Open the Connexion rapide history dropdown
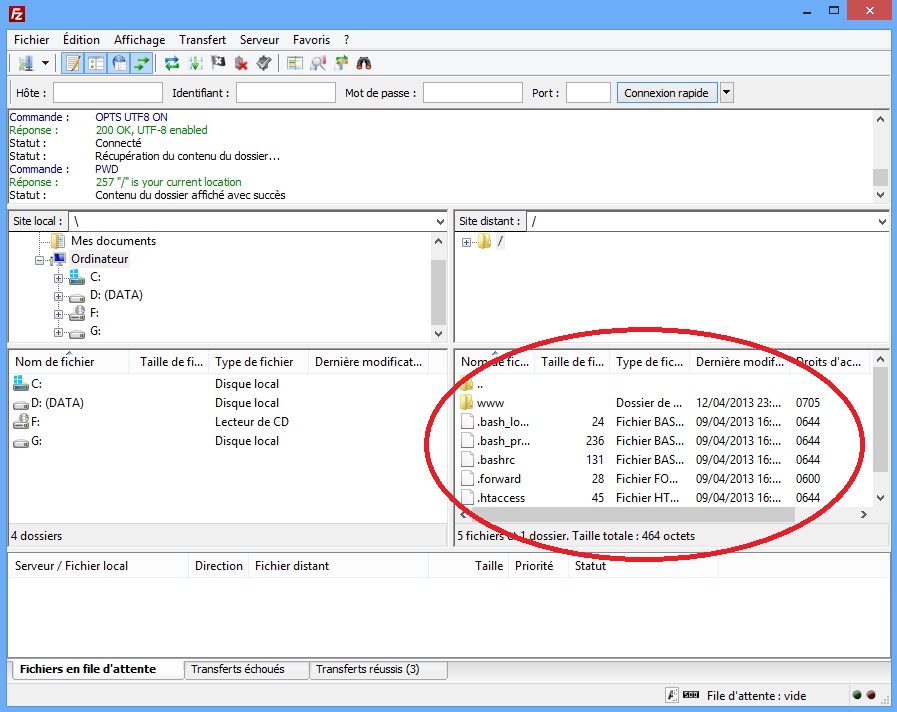897x712 pixels. [x=727, y=93]
